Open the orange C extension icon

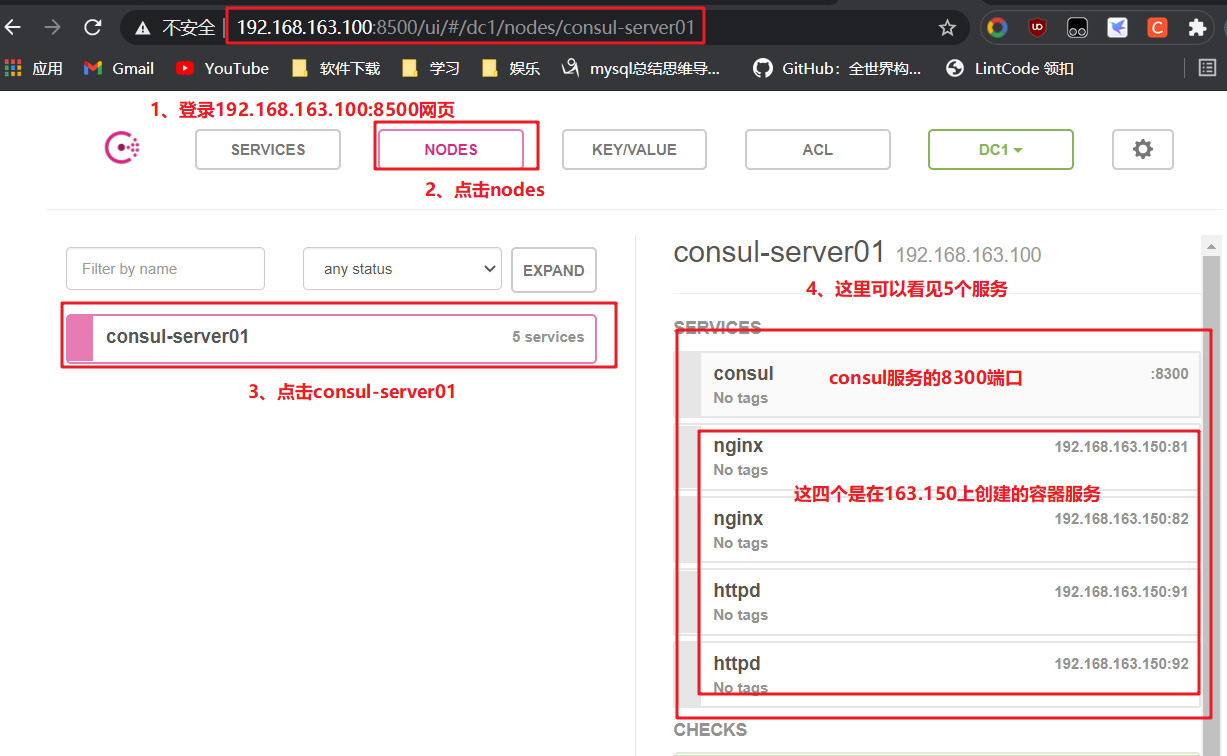pyautogui.click(x=1157, y=28)
